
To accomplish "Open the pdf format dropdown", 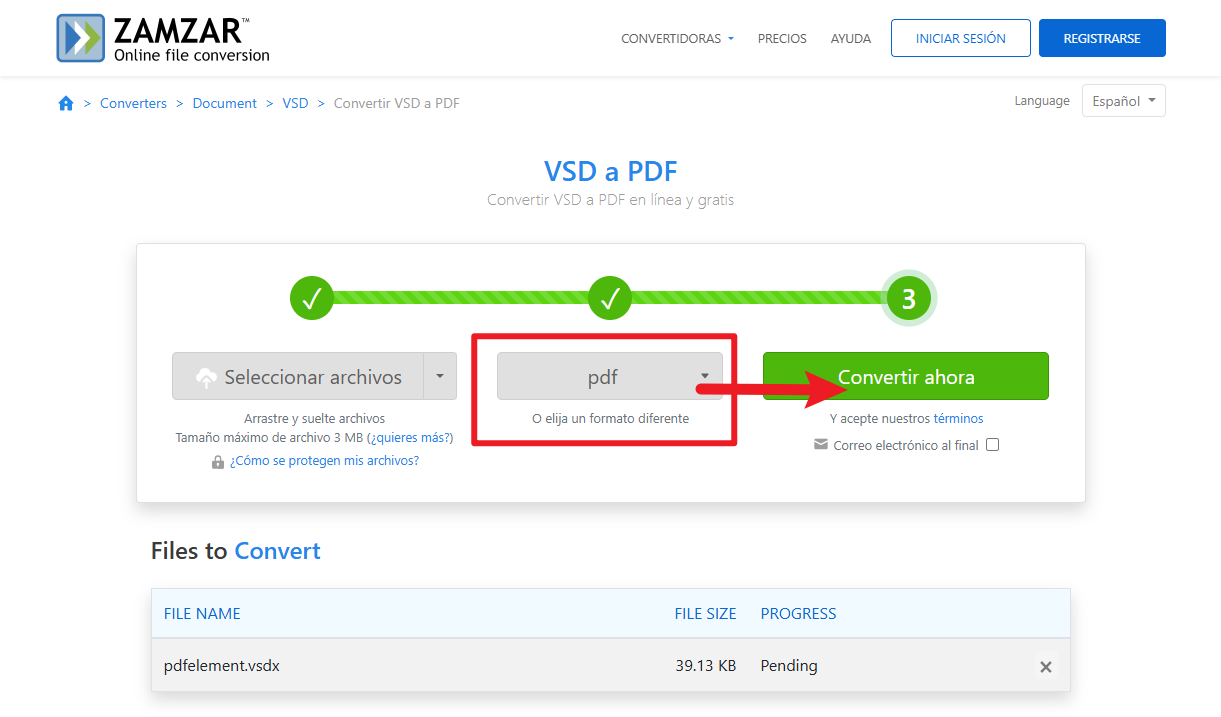I will [x=609, y=377].
